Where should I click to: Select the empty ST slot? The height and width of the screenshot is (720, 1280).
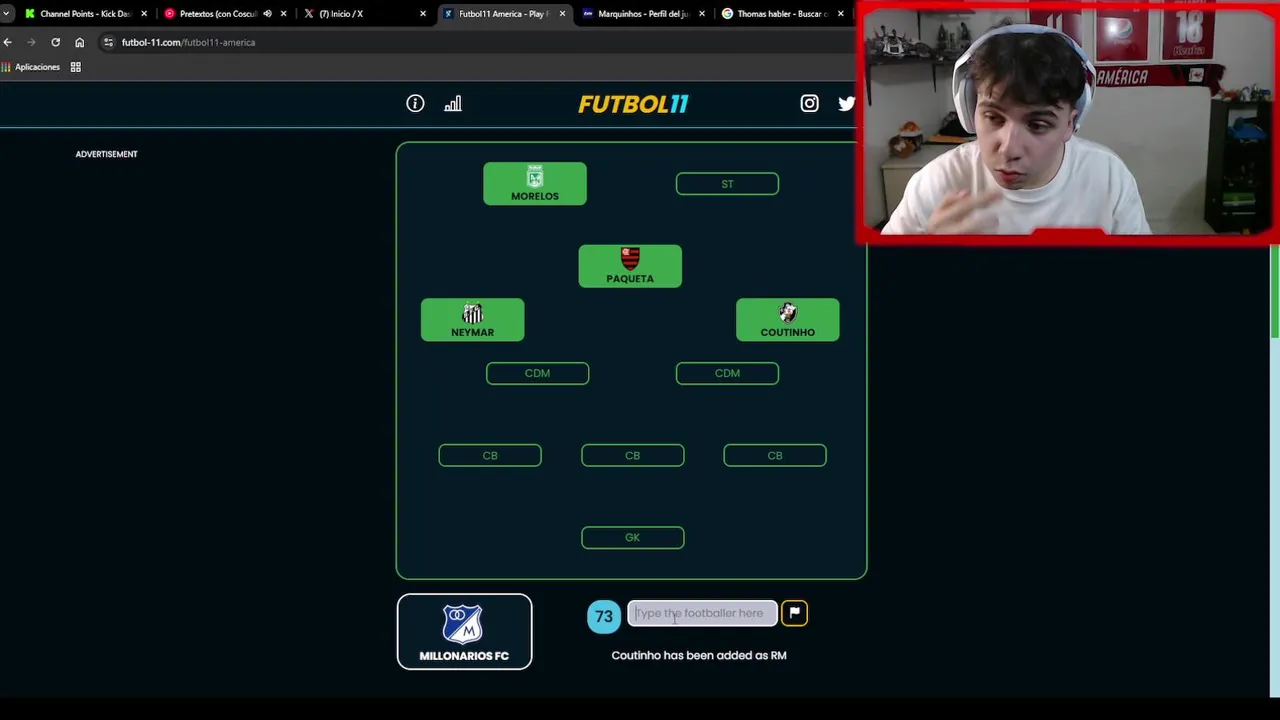[x=727, y=184]
